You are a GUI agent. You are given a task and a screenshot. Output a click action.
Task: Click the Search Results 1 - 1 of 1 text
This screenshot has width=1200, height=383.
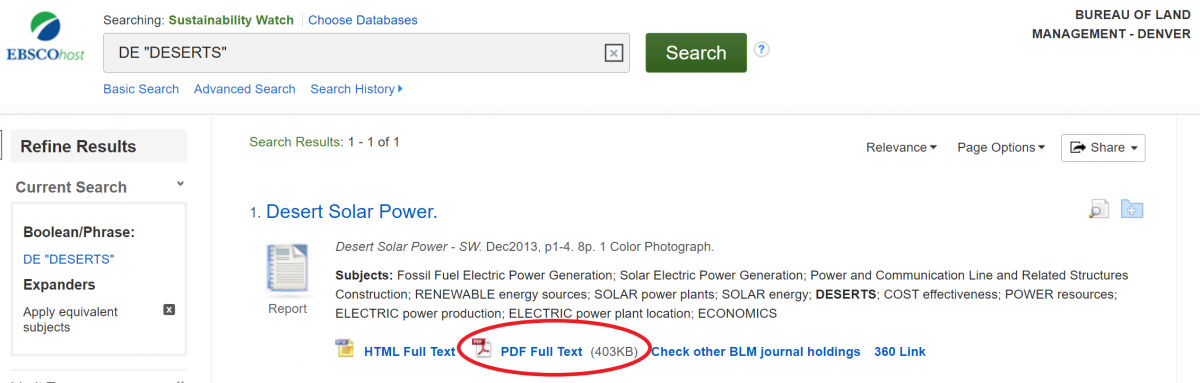[x=324, y=142]
